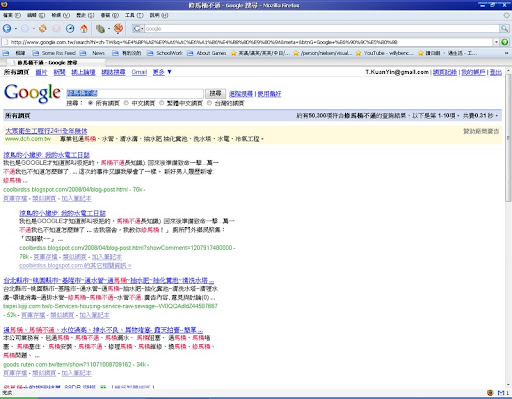Viewport: 512px width, 399px height.
Task: Click the green Go button beside URL
Action: (505, 42)
